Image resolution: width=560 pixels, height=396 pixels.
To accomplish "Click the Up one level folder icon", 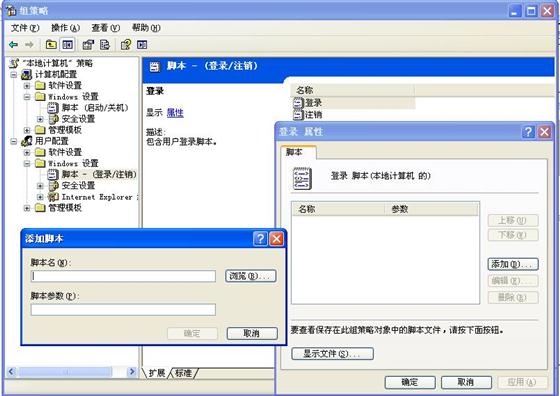I will click(x=51, y=45).
